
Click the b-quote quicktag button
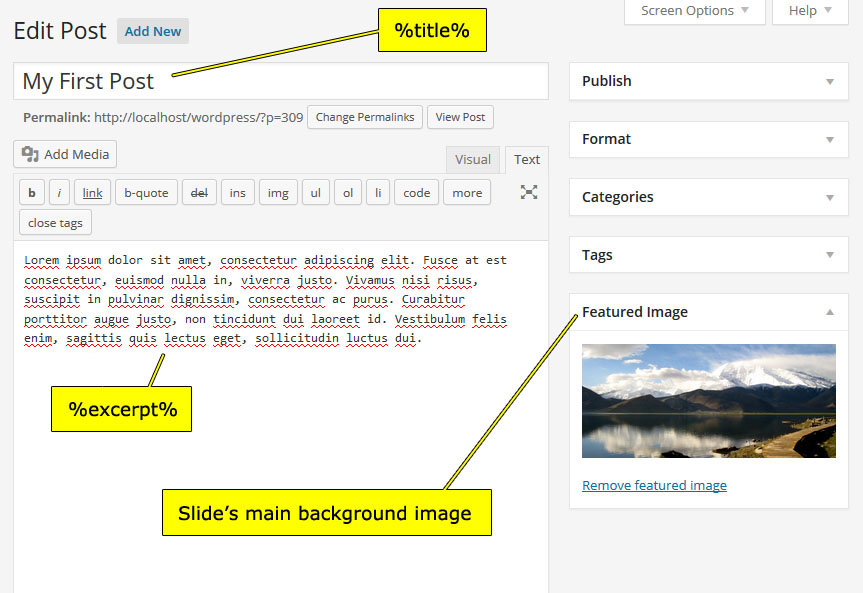146,193
